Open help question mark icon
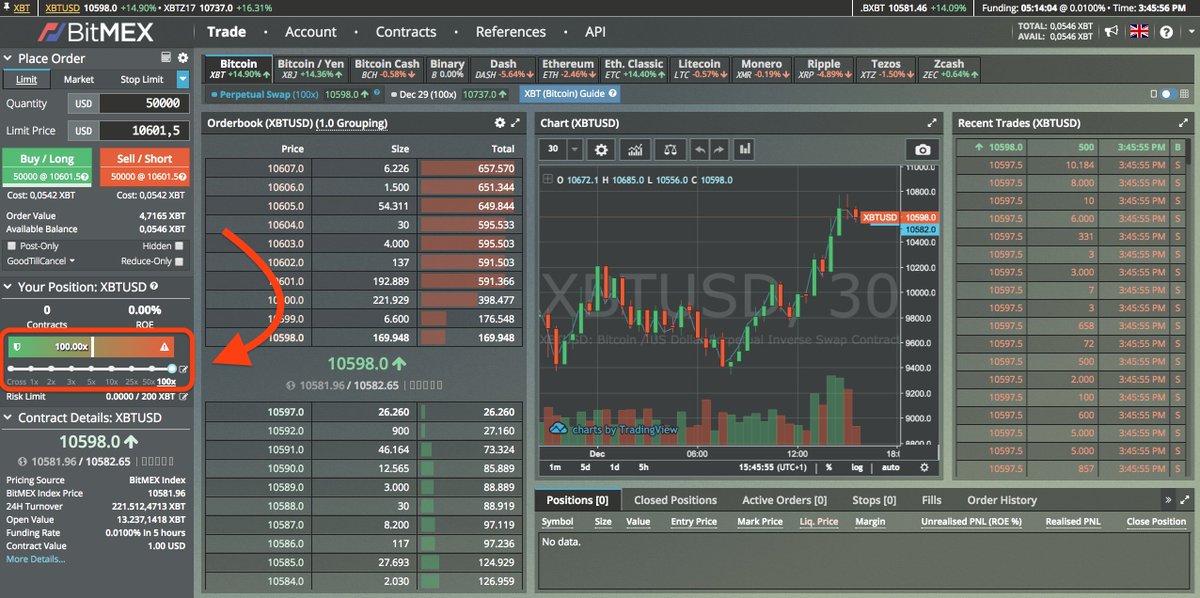The width and height of the screenshot is (1200, 598). [1166, 32]
